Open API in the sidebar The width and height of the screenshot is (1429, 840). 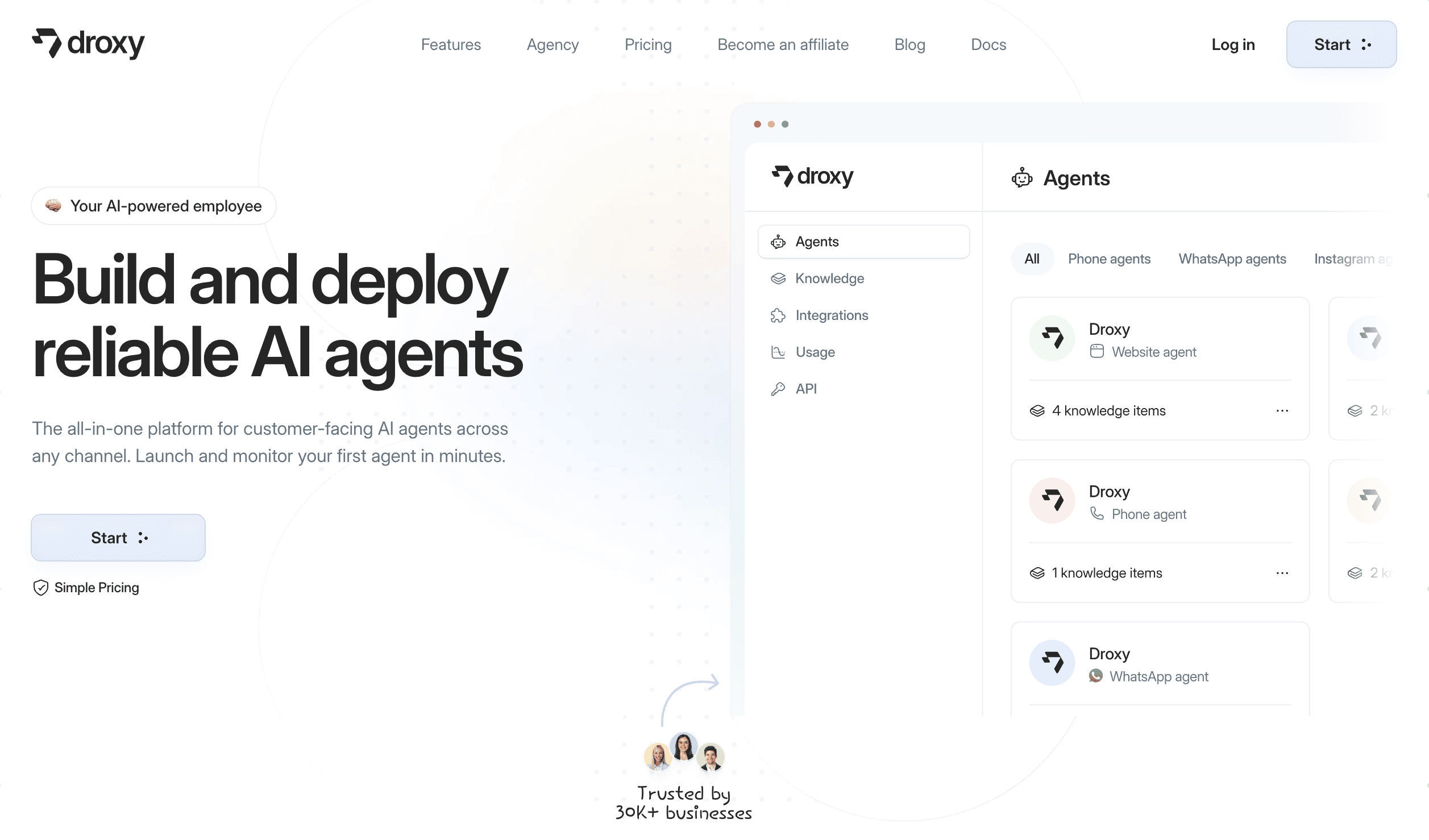(x=806, y=389)
